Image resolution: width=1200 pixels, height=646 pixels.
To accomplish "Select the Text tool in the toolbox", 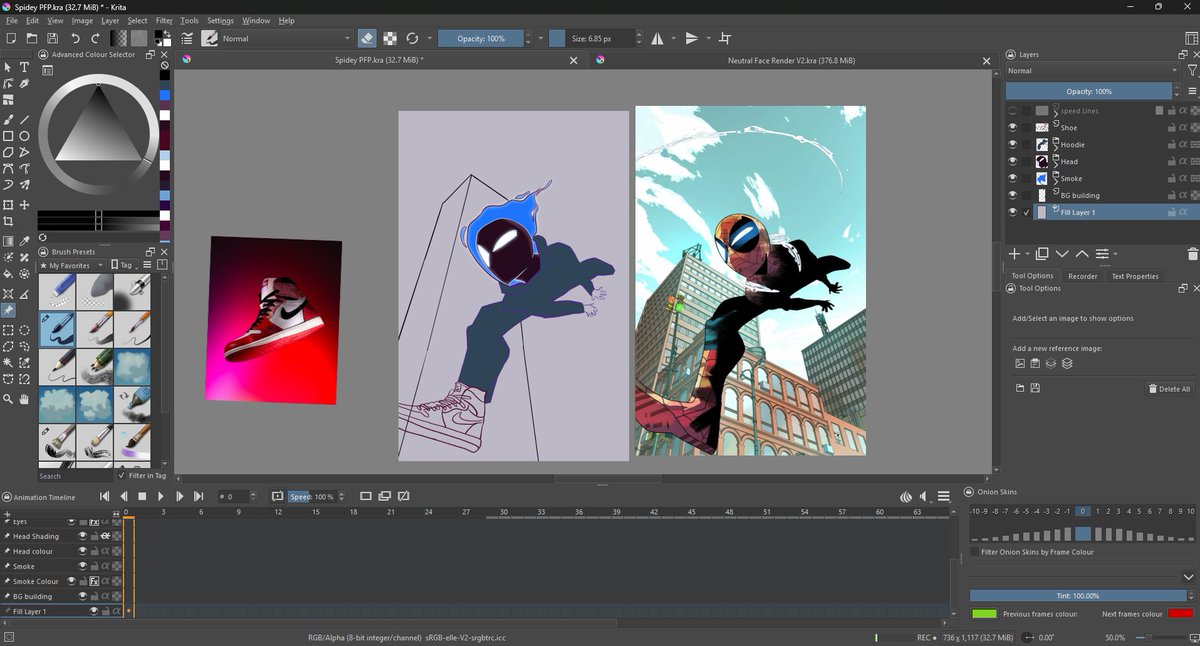I will click(x=24, y=67).
